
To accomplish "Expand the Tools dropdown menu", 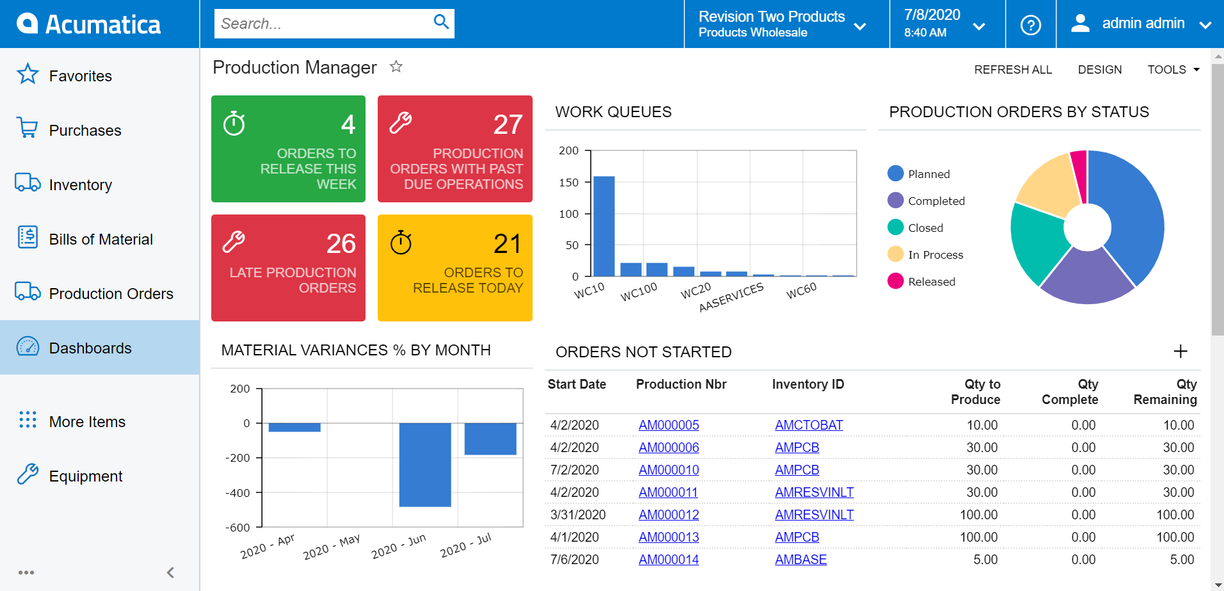I will pos(1173,70).
